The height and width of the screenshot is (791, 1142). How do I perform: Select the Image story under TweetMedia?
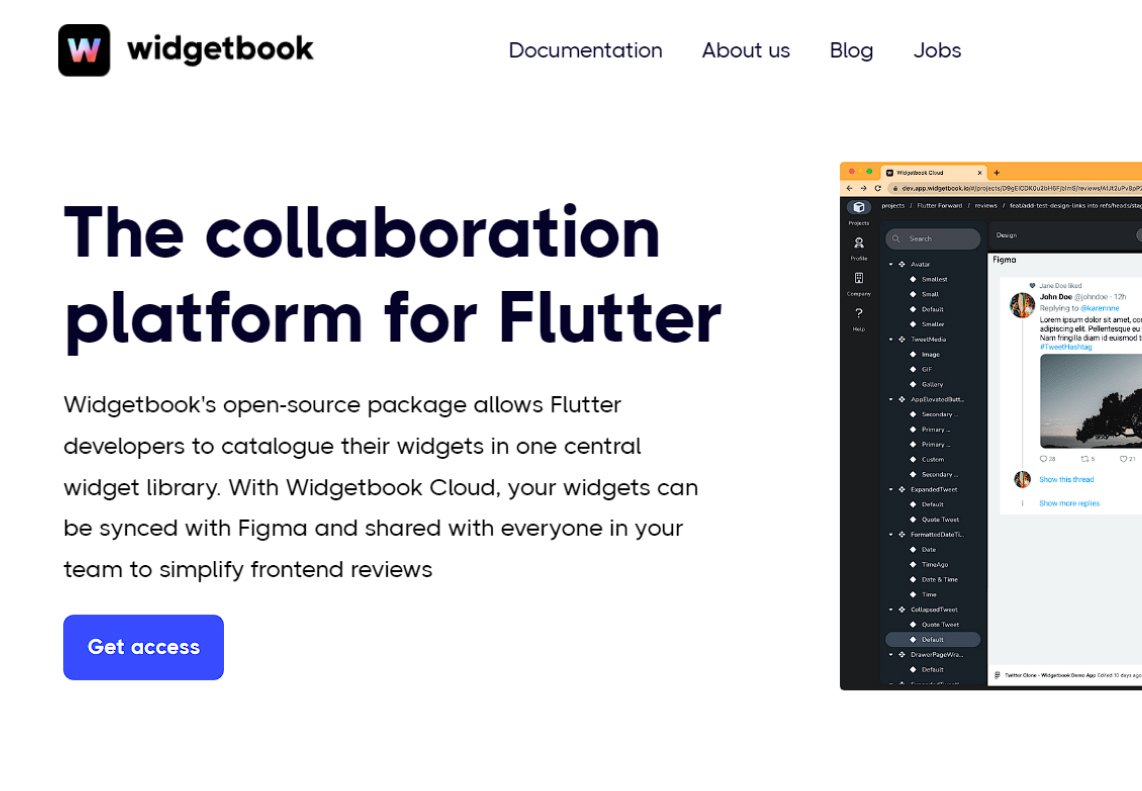[931, 355]
